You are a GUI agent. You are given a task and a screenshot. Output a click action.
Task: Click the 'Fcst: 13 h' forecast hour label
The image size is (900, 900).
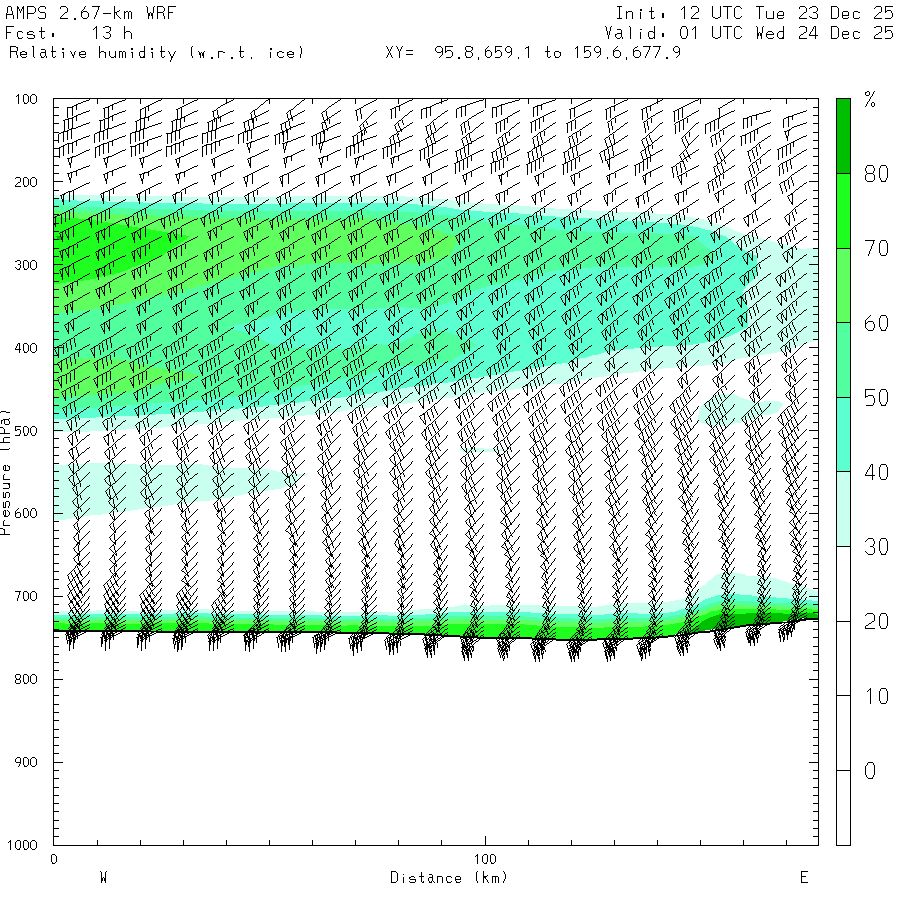68,33
